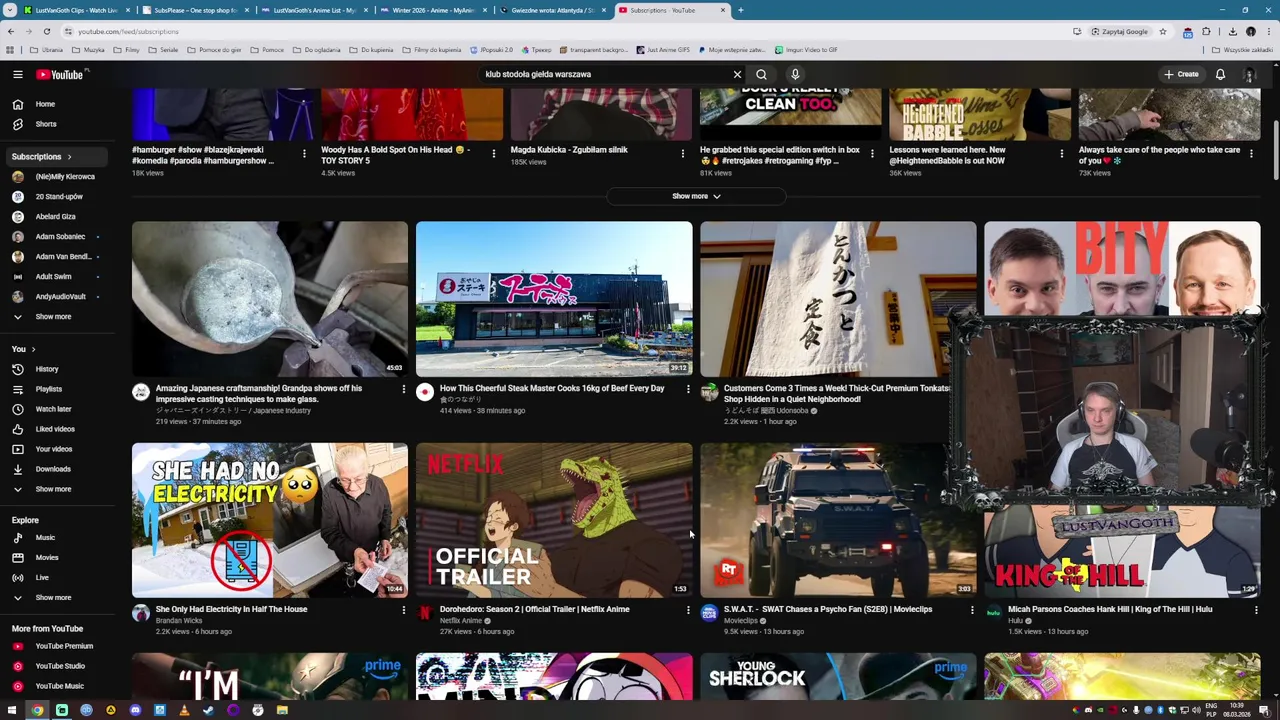
Task: Open the user account avatar menu
Action: (x=1250, y=74)
